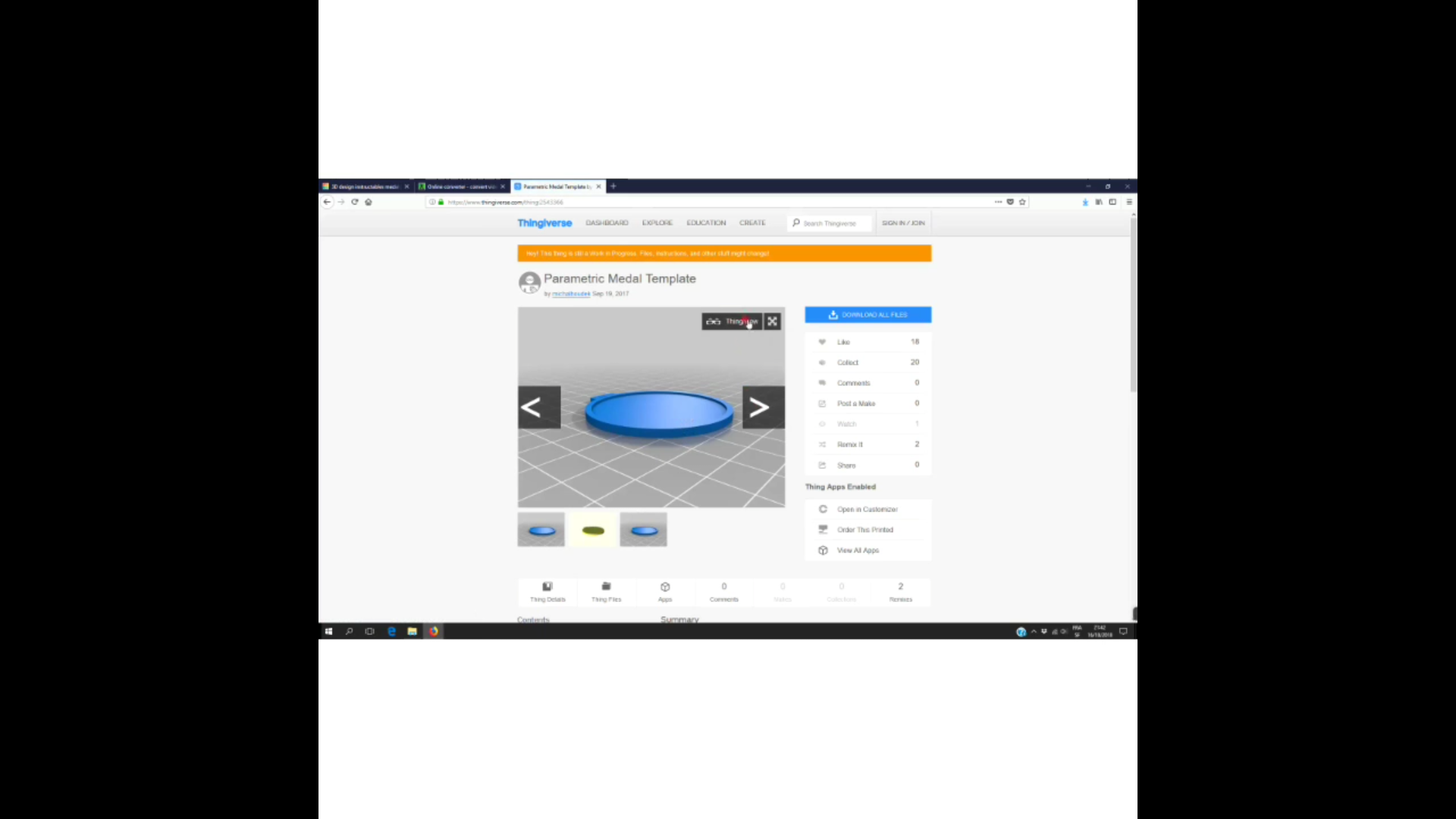1456x819 pixels.
Task: Open the Apps tab
Action: pyautogui.click(x=665, y=592)
